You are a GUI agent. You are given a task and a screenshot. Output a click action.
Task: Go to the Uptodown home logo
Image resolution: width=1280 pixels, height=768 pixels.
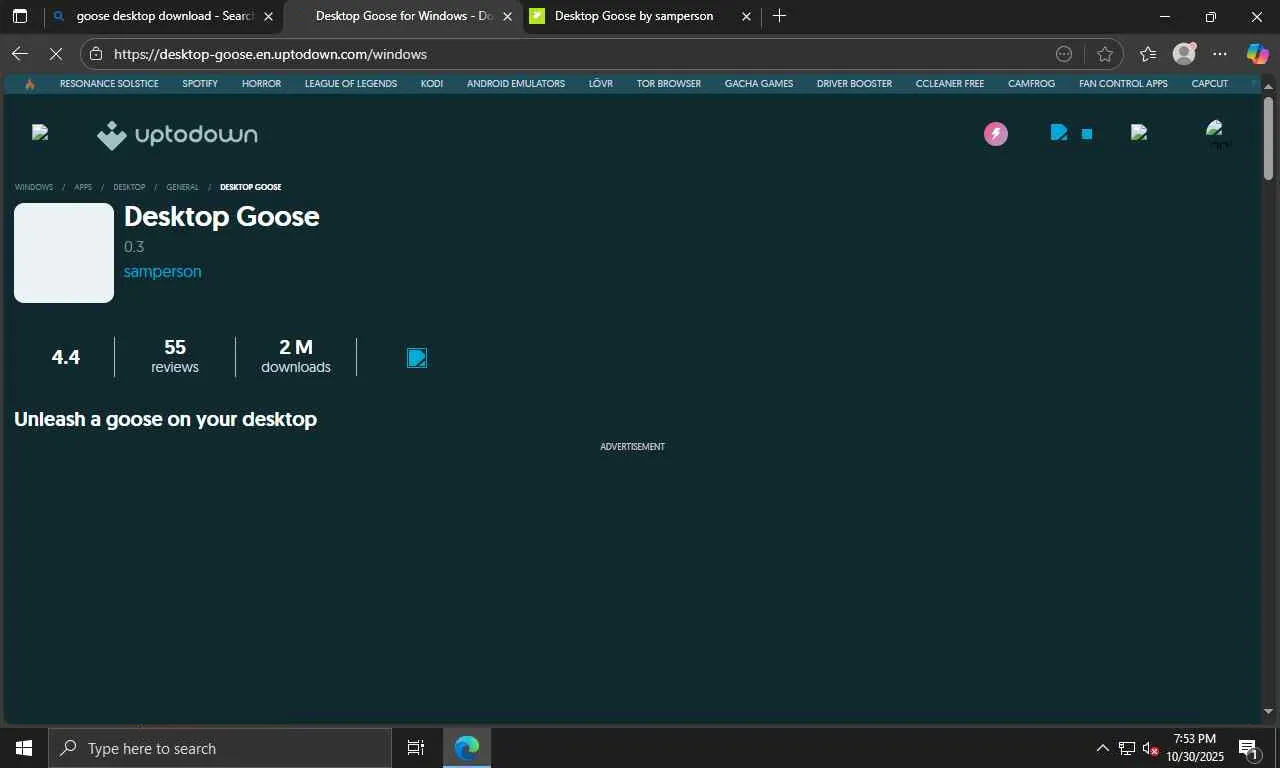pyautogui.click(x=177, y=135)
